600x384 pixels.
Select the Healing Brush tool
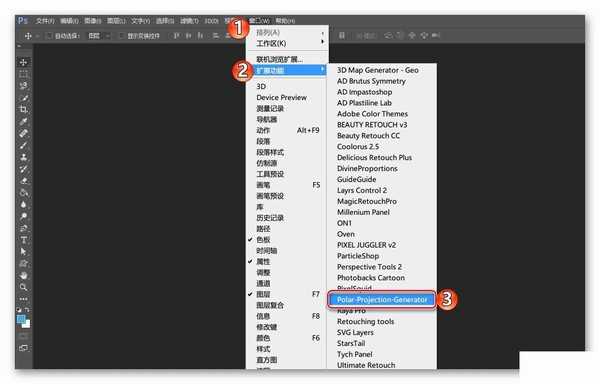pyautogui.click(x=23, y=133)
